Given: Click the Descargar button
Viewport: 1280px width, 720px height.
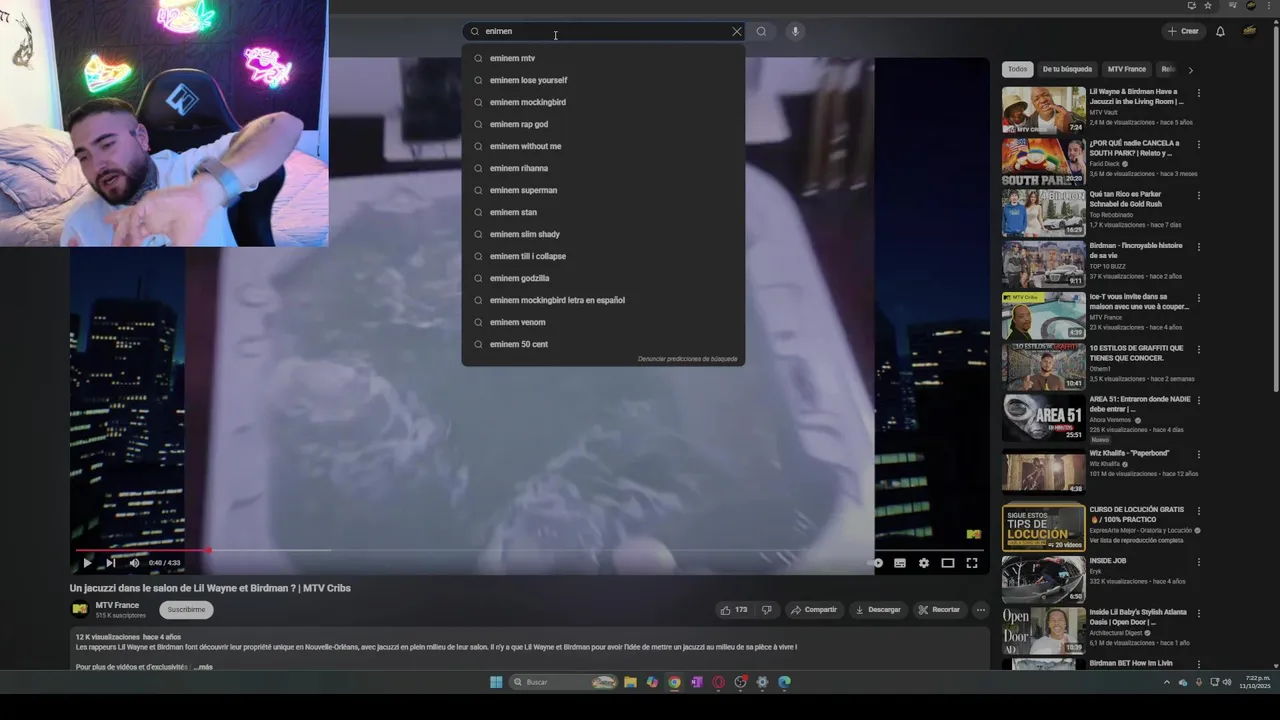Looking at the screenshot, I should tap(878, 609).
